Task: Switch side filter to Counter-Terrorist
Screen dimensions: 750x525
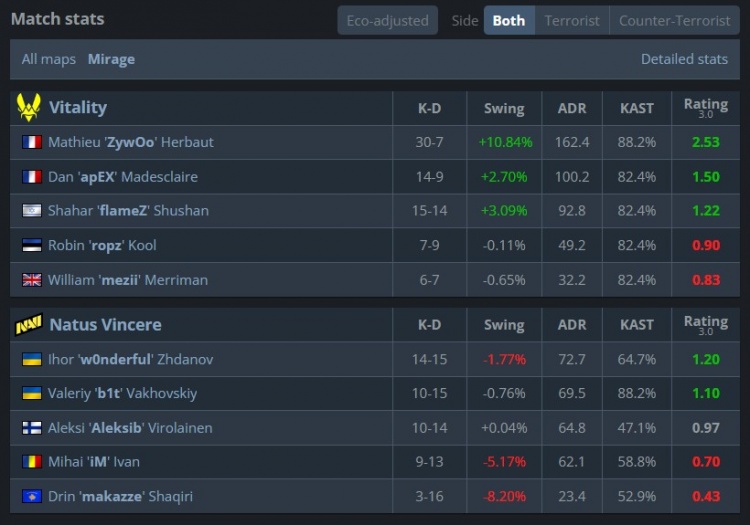Action: (x=675, y=20)
